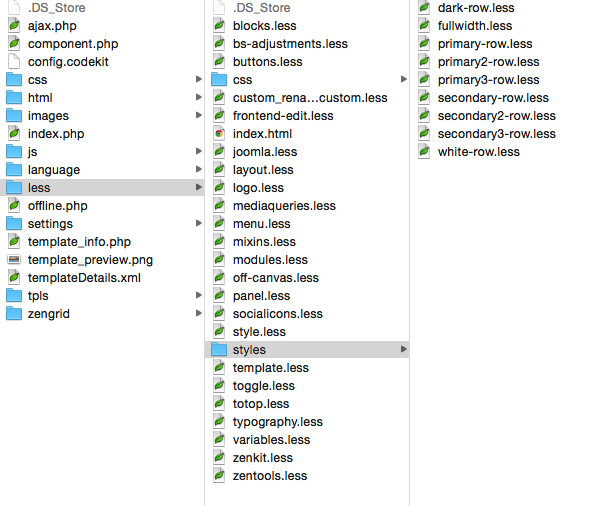
Task: Select the dark-row.less file icon
Action: pyautogui.click(x=424, y=8)
